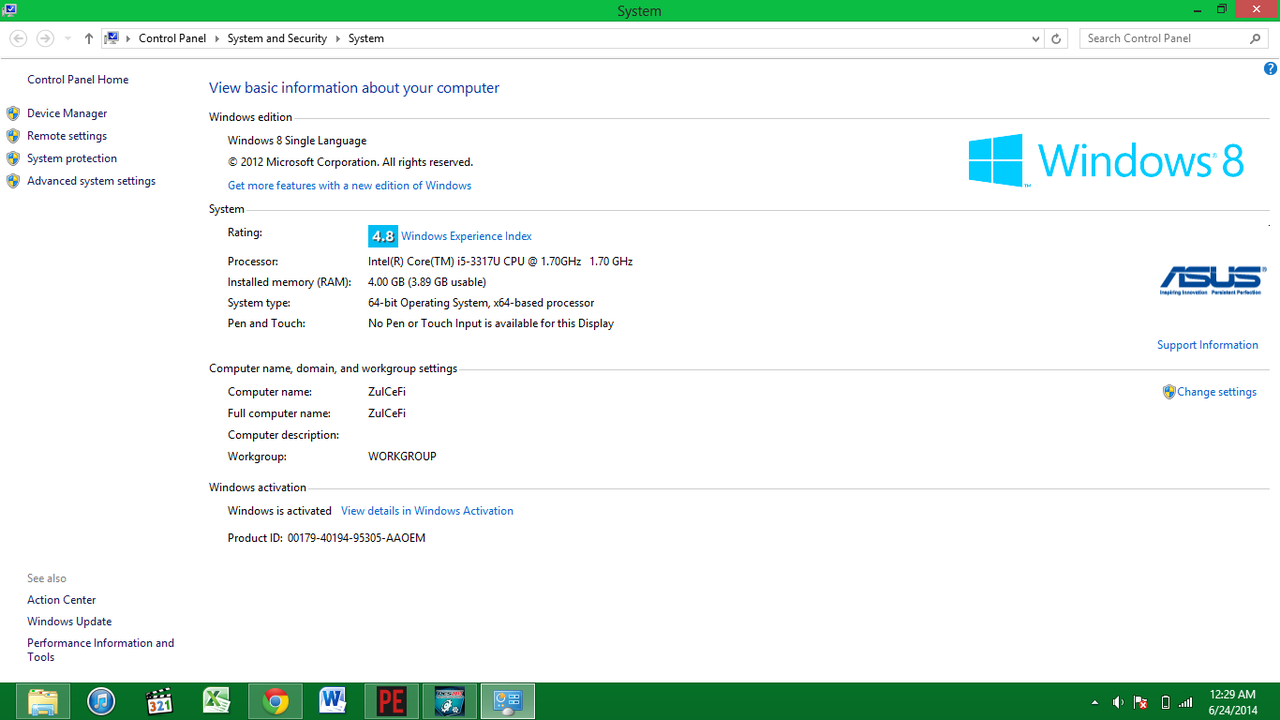Select the Control Panel taskbar button
Viewport: 1280px width, 720px height.
pos(508,701)
